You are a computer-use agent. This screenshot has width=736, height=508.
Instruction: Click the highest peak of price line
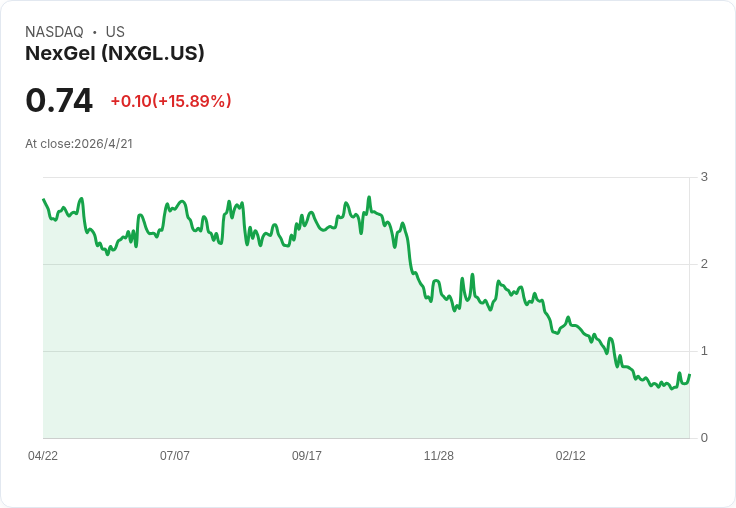(369, 197)
